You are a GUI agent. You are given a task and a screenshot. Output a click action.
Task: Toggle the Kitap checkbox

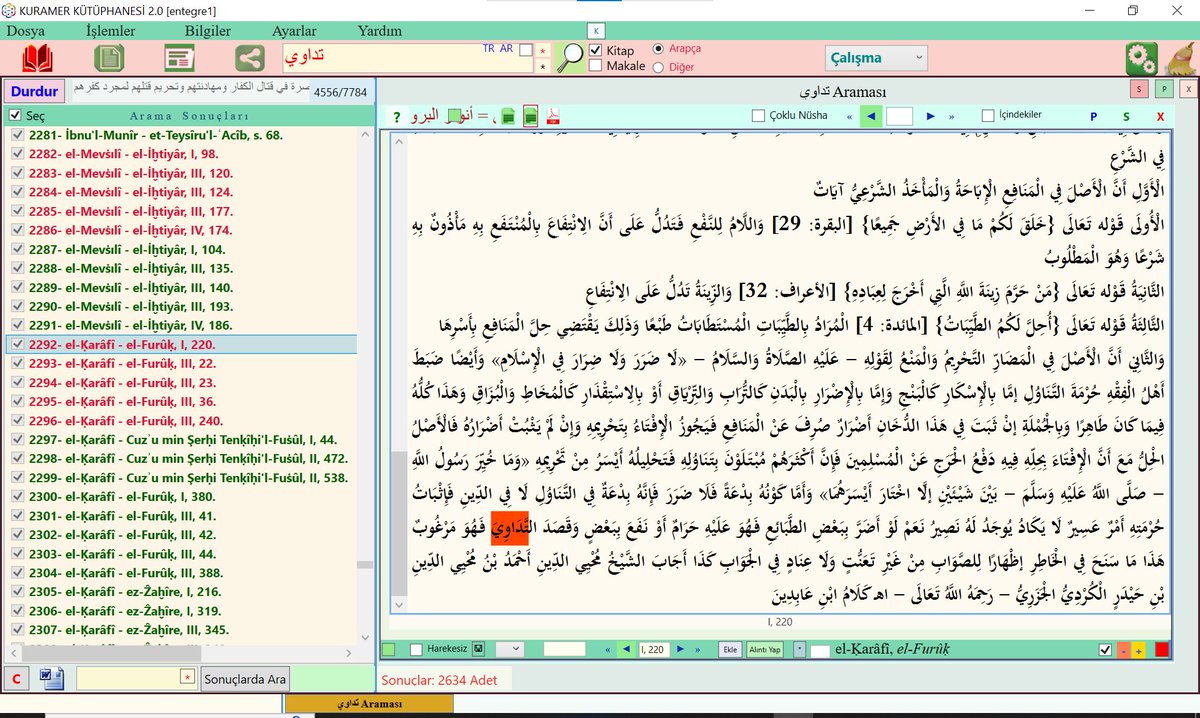(x=596, y=50)
